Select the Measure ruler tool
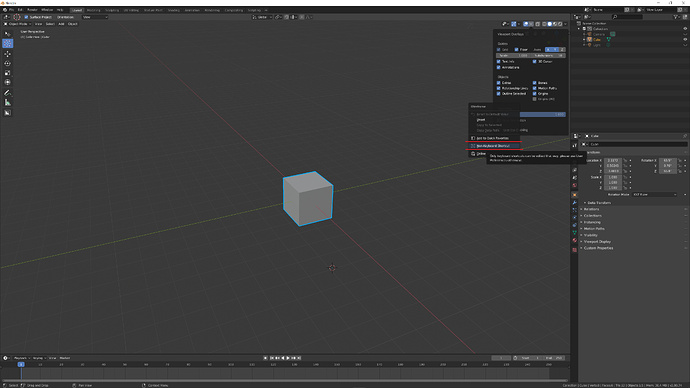Viewport: 690px width, 388px height. [x=7, y=102]
